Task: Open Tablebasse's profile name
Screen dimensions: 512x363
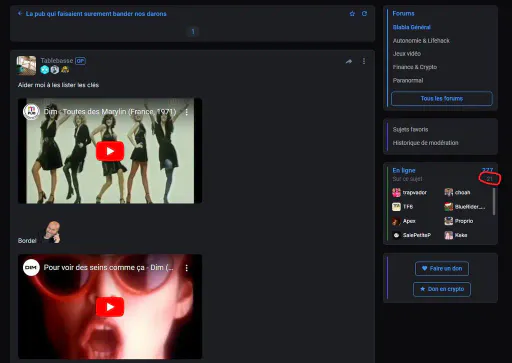Action: pyautogui.click(x=57, y=61)
